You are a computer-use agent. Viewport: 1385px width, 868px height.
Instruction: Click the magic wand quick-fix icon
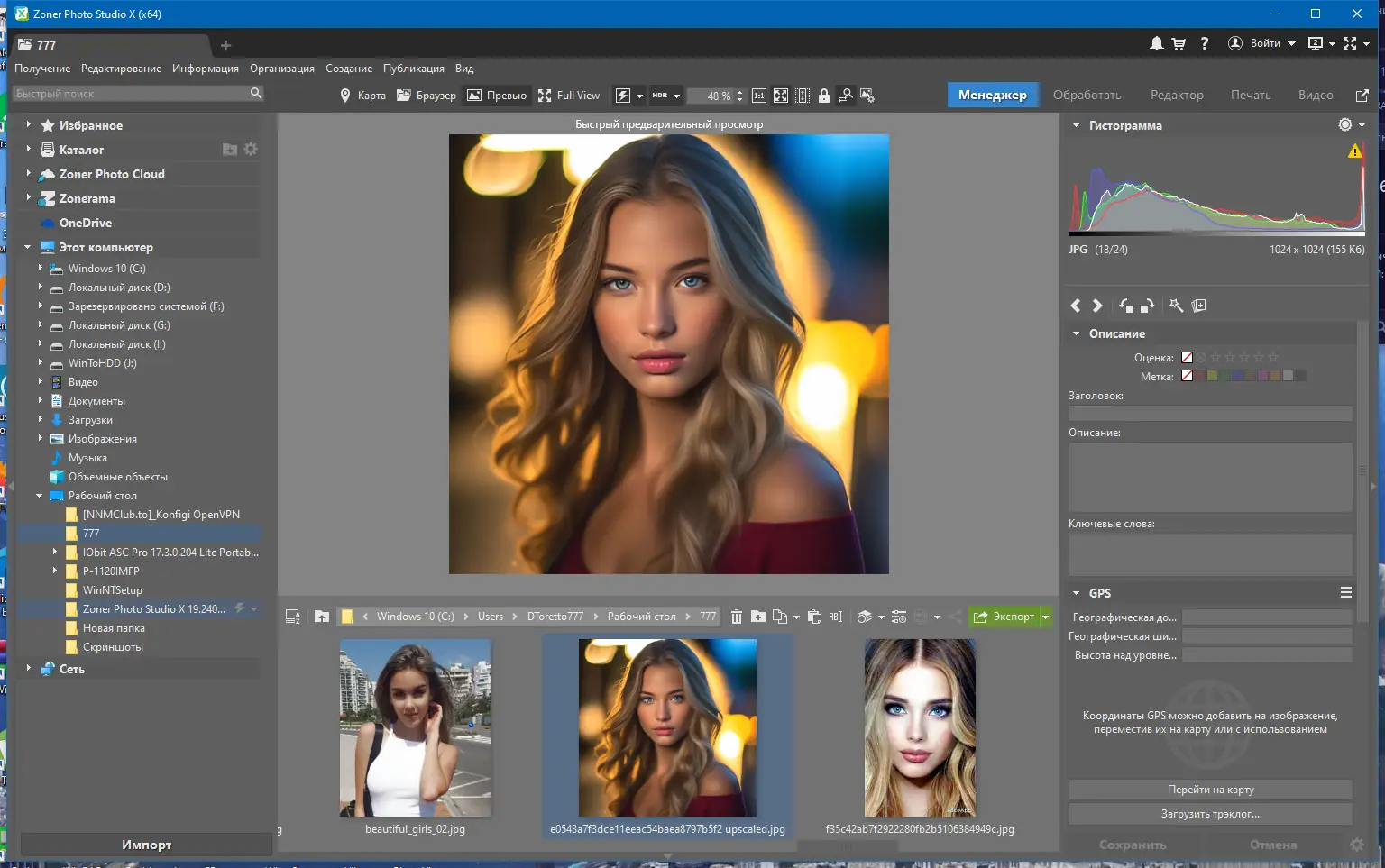click(1176, 306)
